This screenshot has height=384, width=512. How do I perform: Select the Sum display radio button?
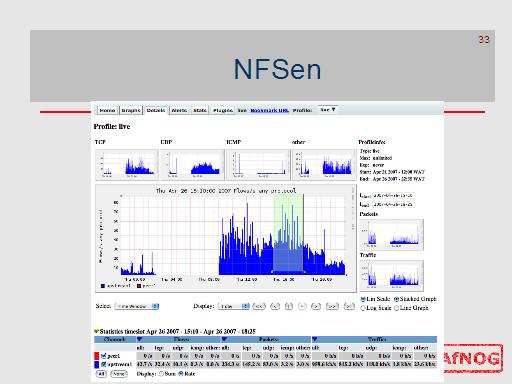coord(162,374)
